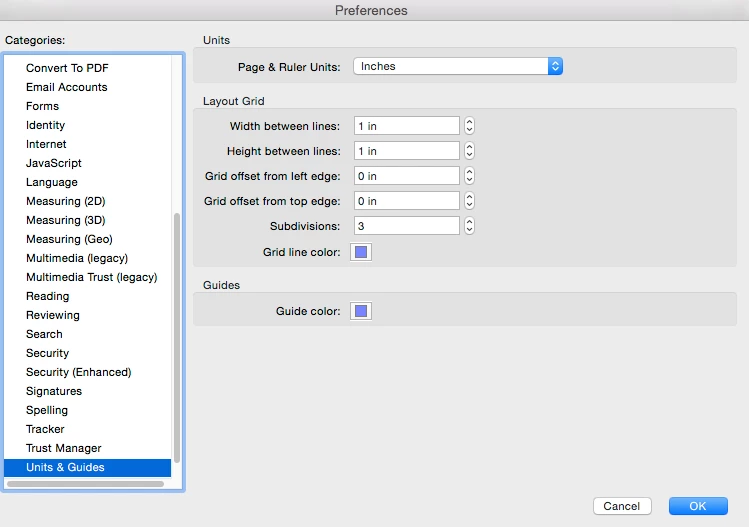Click the Grid offset from left edge field
Screen dimensions: 749x527
407,176
